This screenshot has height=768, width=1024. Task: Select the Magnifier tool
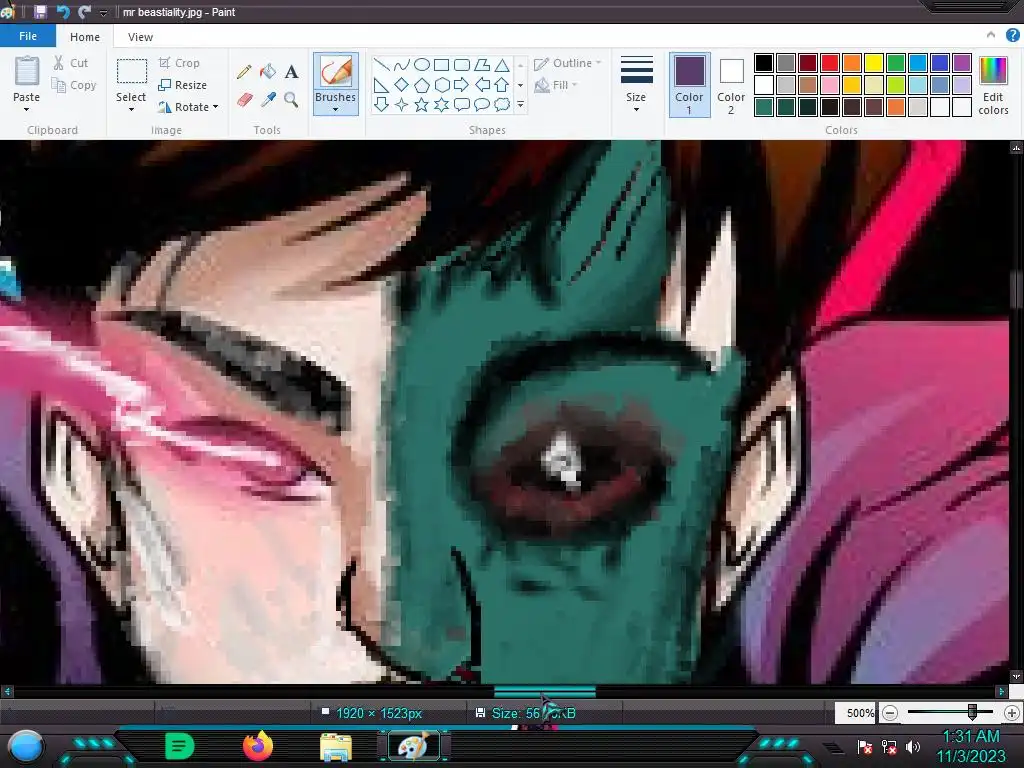pyautogui.click(x=291, y=99)
